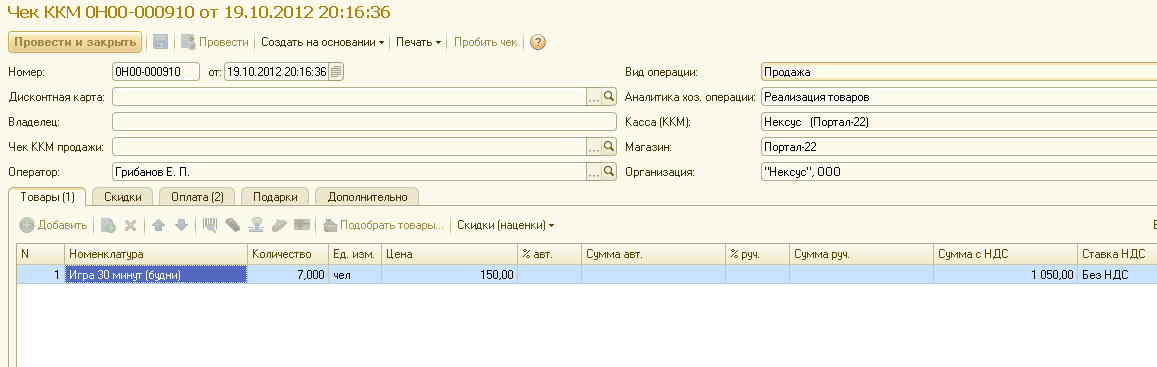Image resolution: width=1157 pixels, height=367 pixels.
Task: Click the data collection terminal icon
Action: point(233,225)
